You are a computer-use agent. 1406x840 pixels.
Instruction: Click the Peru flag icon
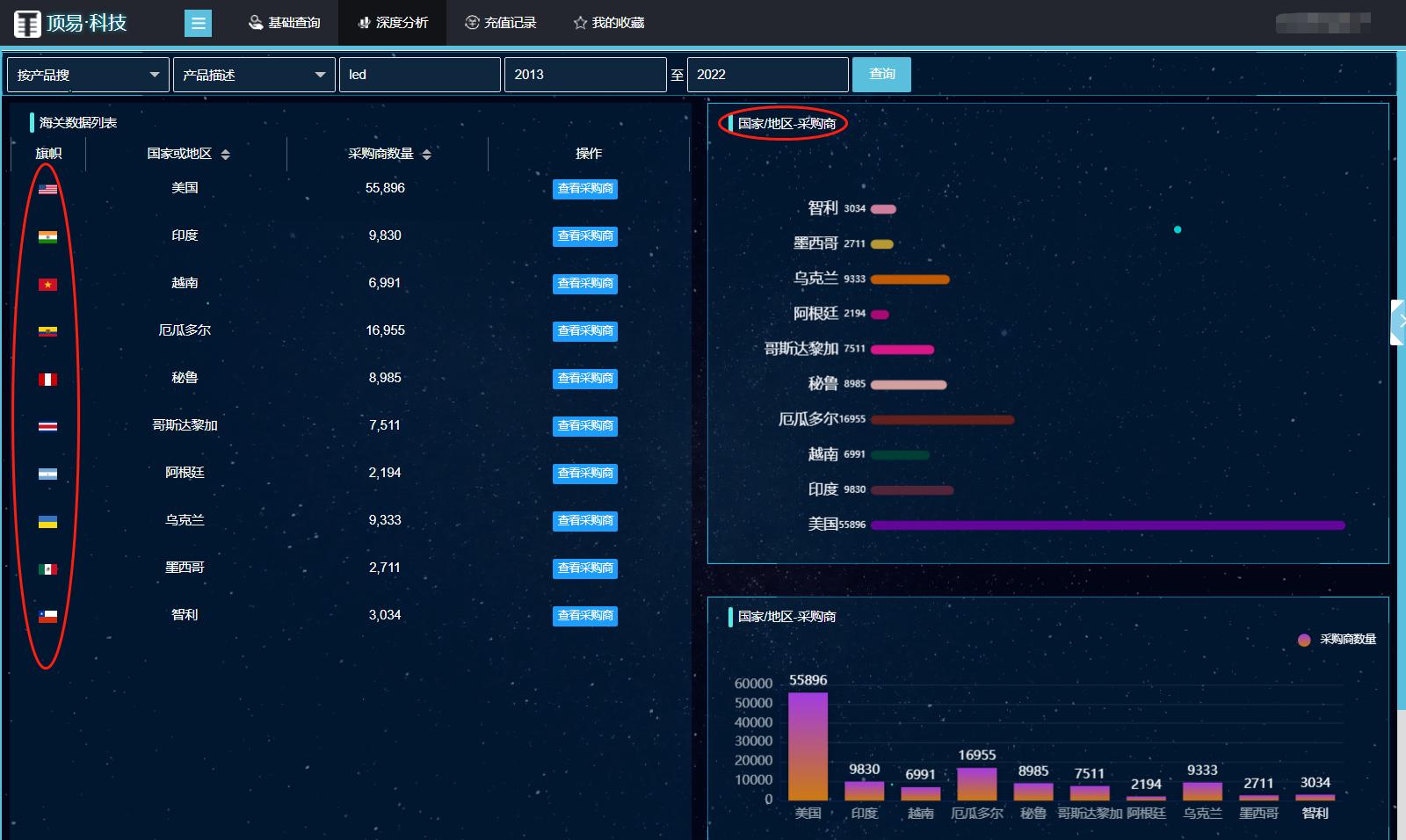(x=48, y=379)
